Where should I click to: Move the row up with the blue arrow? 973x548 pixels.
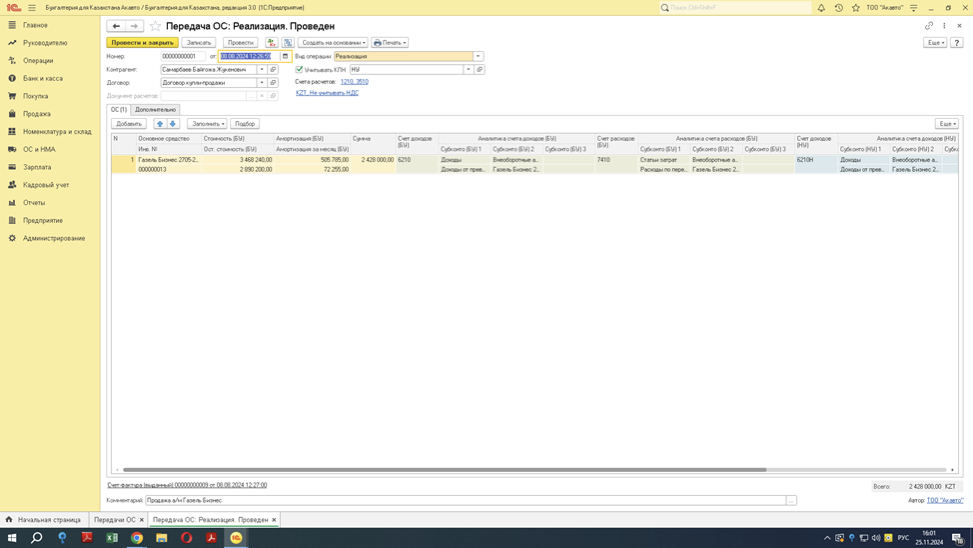pos(159,124)
